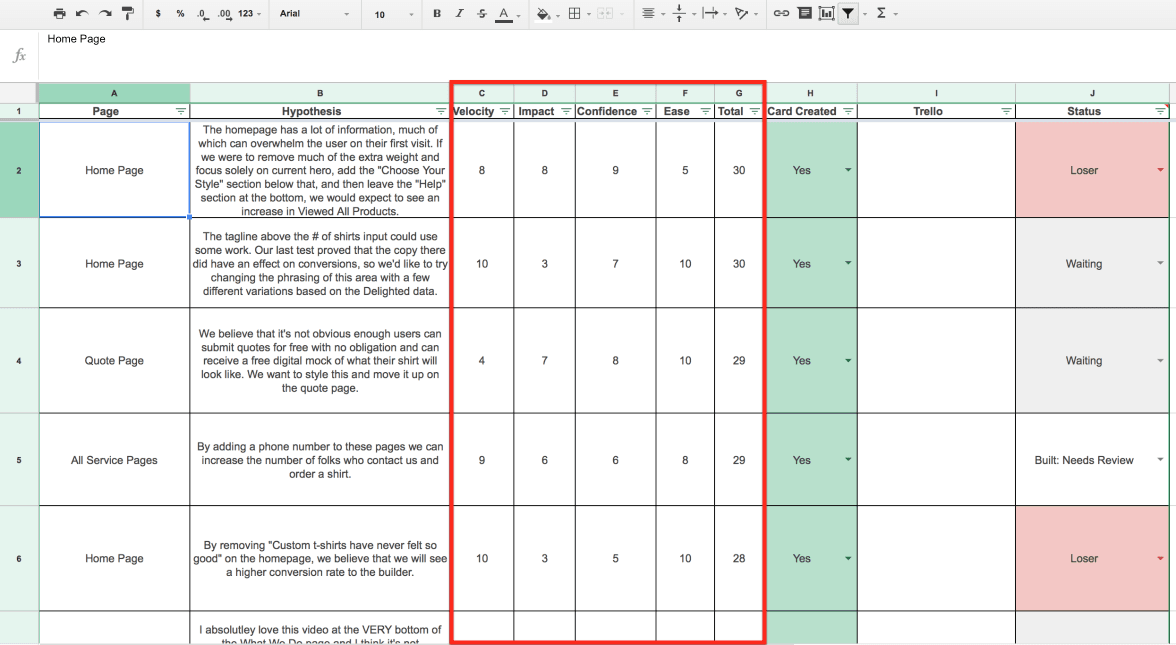Open the Arial font family dropdown
Viewport: 1176px width, 645px height.
314,14
